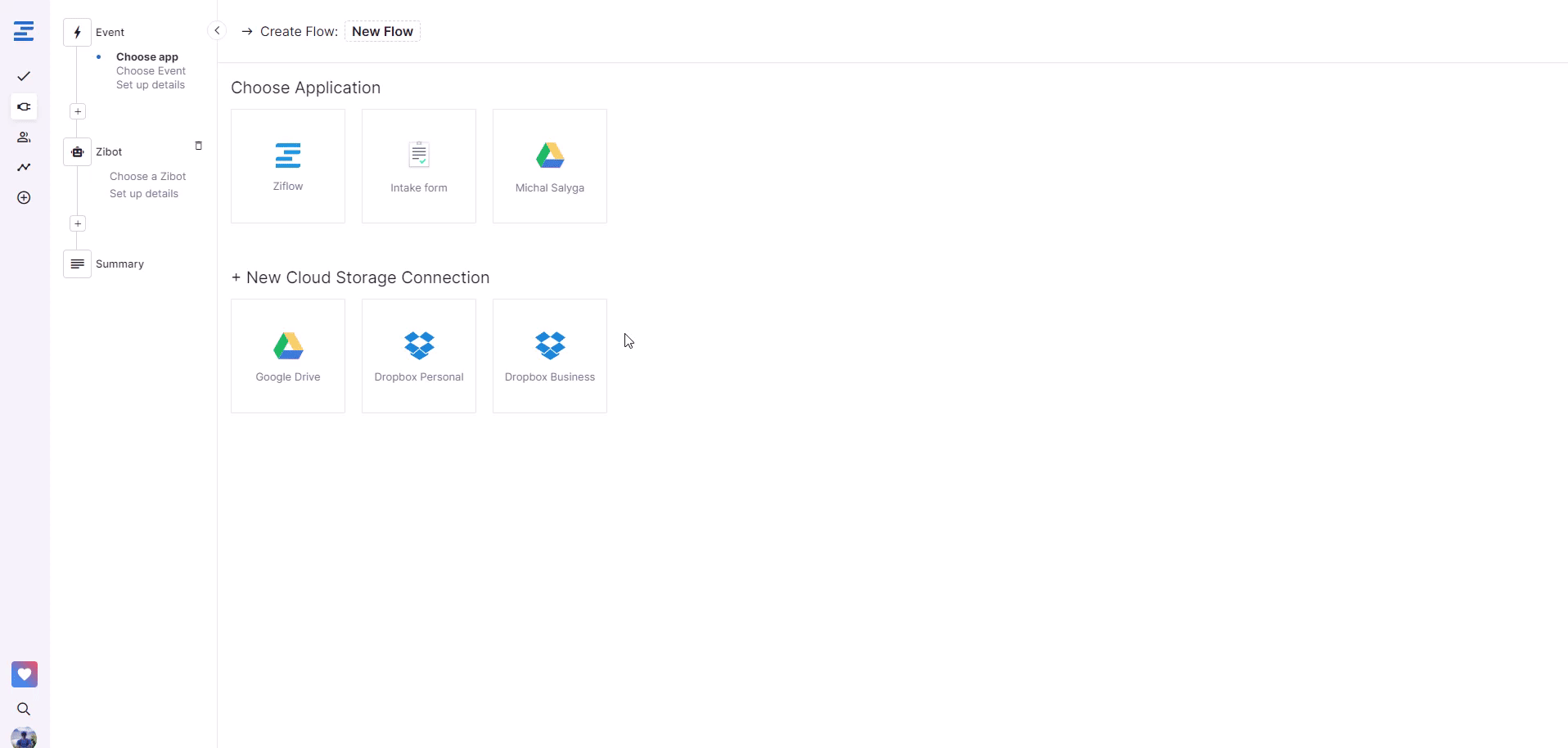Click the circled plus icon in sidebar

tap(24, 197)
